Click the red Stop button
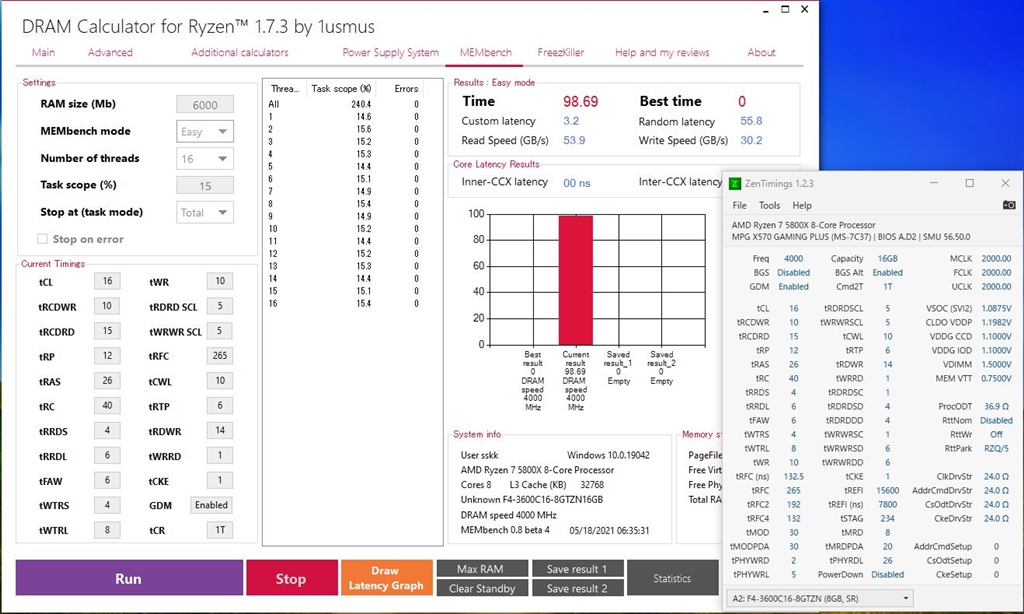This screenshot has width=1024, height=614. tap(291, 577)
